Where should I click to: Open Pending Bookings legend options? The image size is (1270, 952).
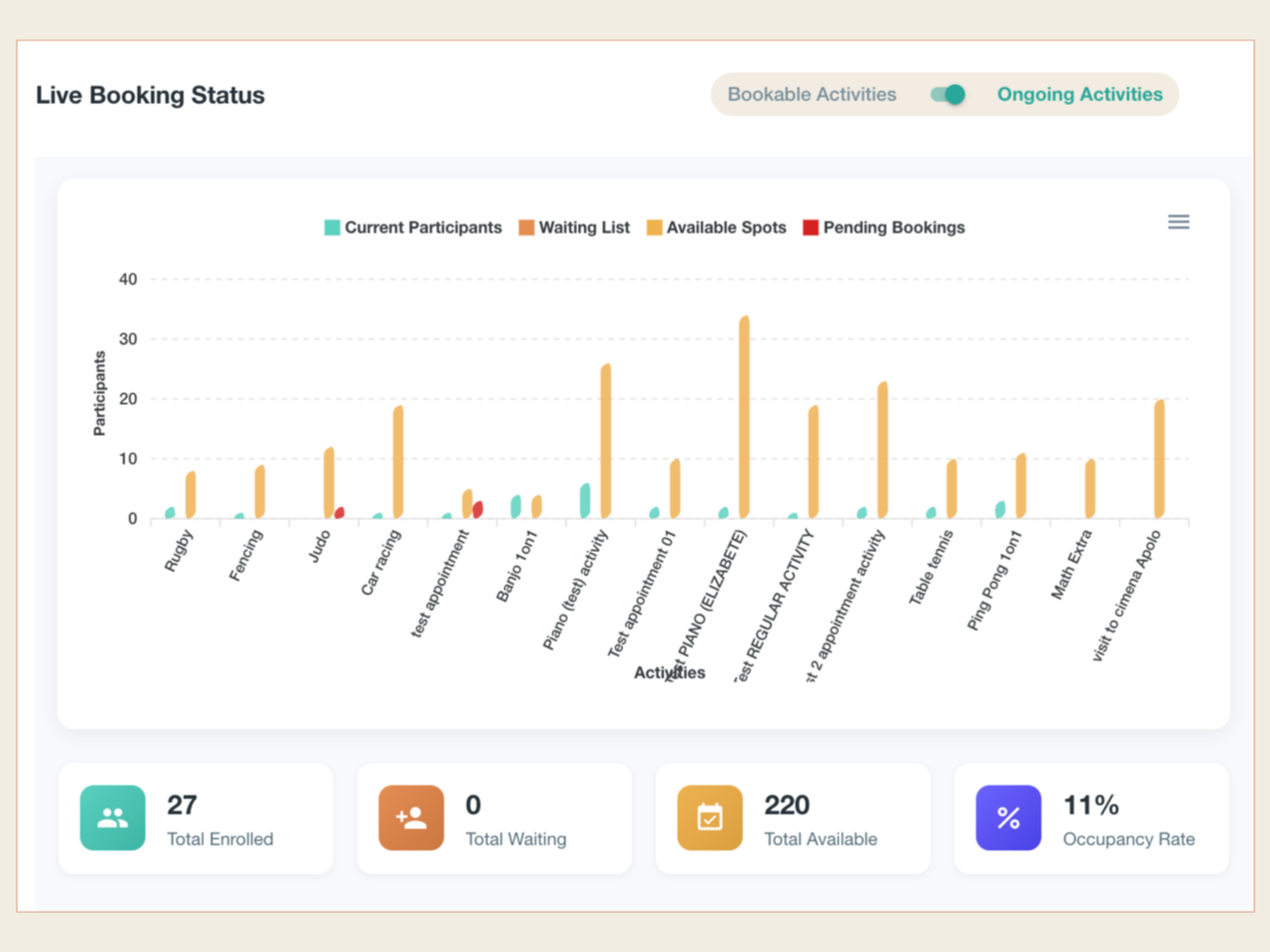tap(883, 227)
